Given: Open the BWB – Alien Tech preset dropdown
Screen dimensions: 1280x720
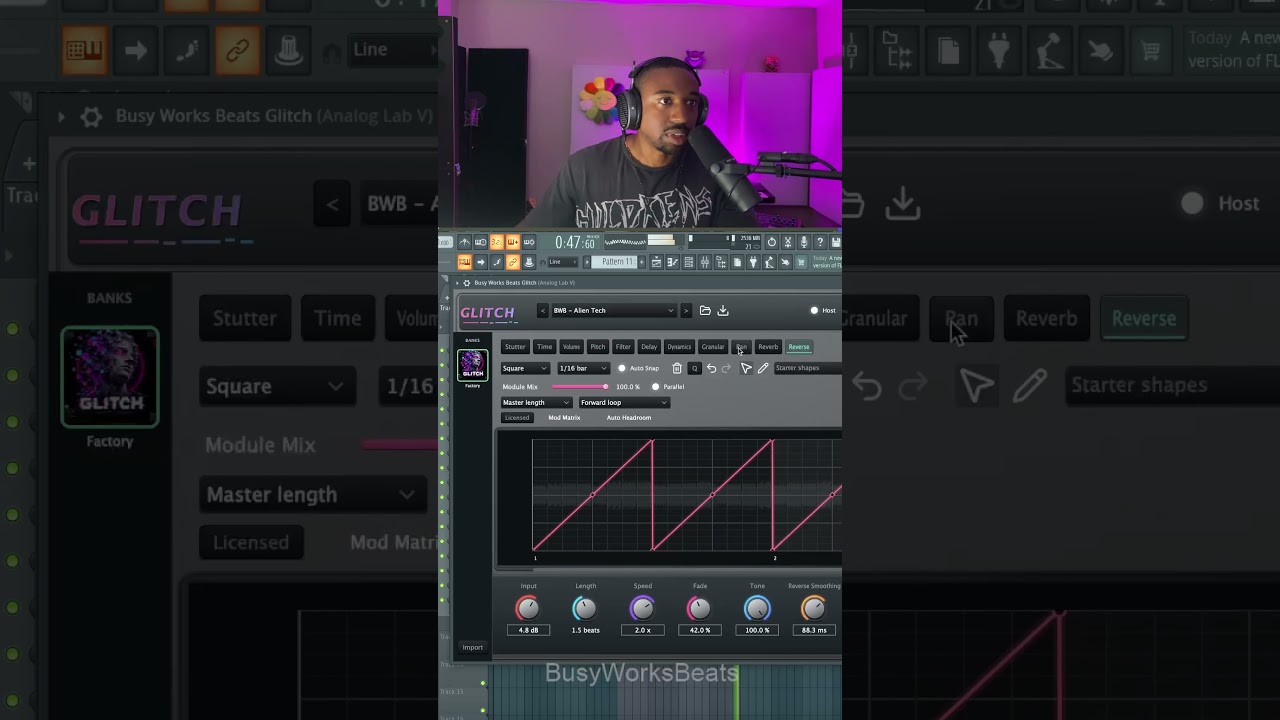Looking at the screenshot, I should (613, 311).
